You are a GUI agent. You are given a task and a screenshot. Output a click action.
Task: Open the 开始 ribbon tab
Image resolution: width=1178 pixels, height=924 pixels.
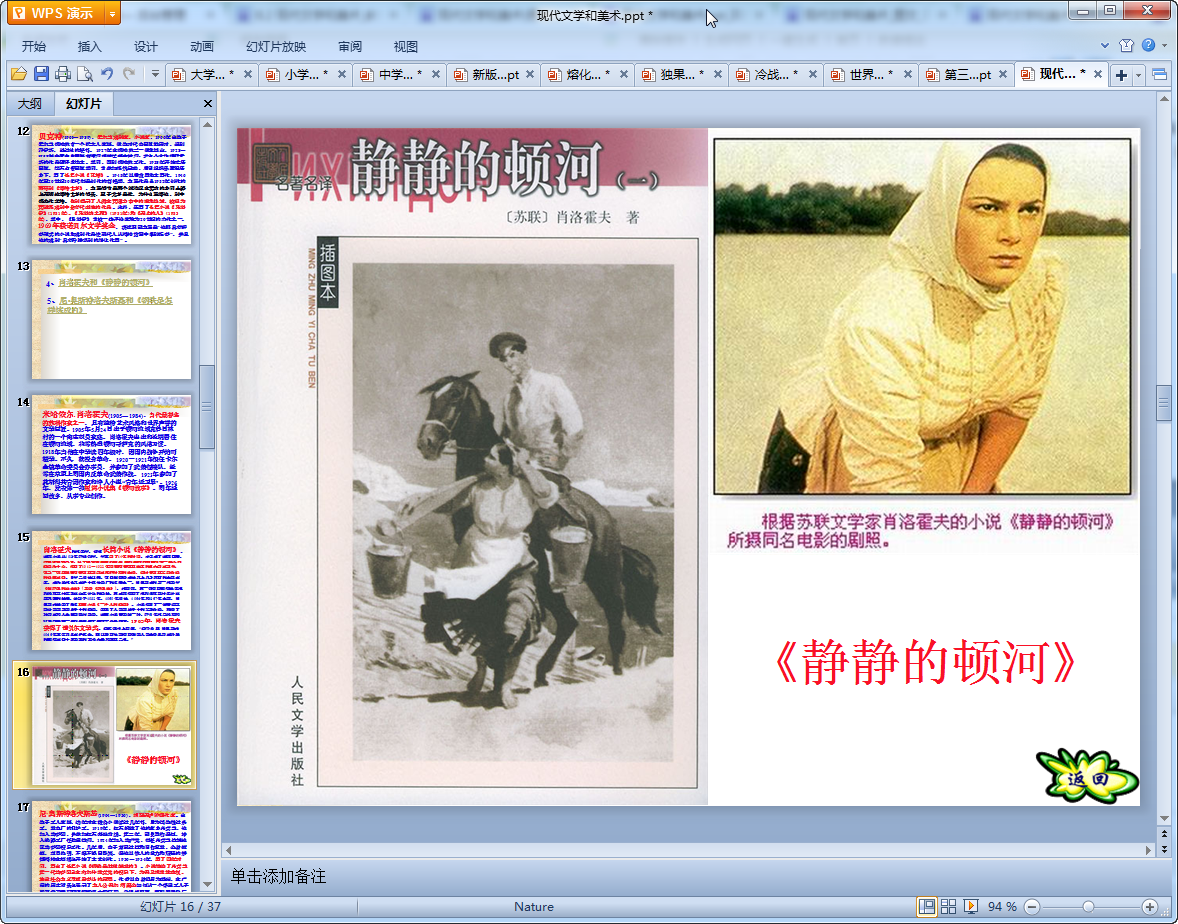34,46
